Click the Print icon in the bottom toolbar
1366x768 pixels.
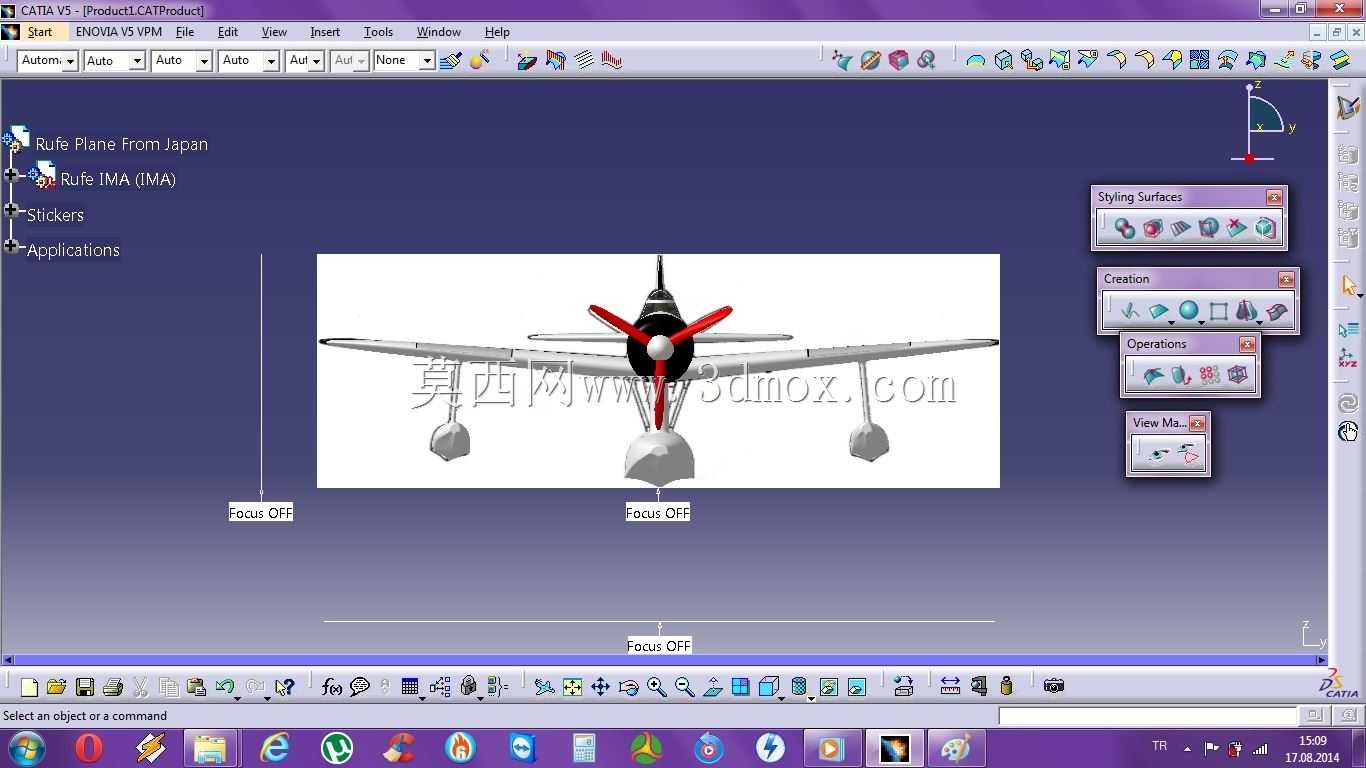[x=113, y=687]
